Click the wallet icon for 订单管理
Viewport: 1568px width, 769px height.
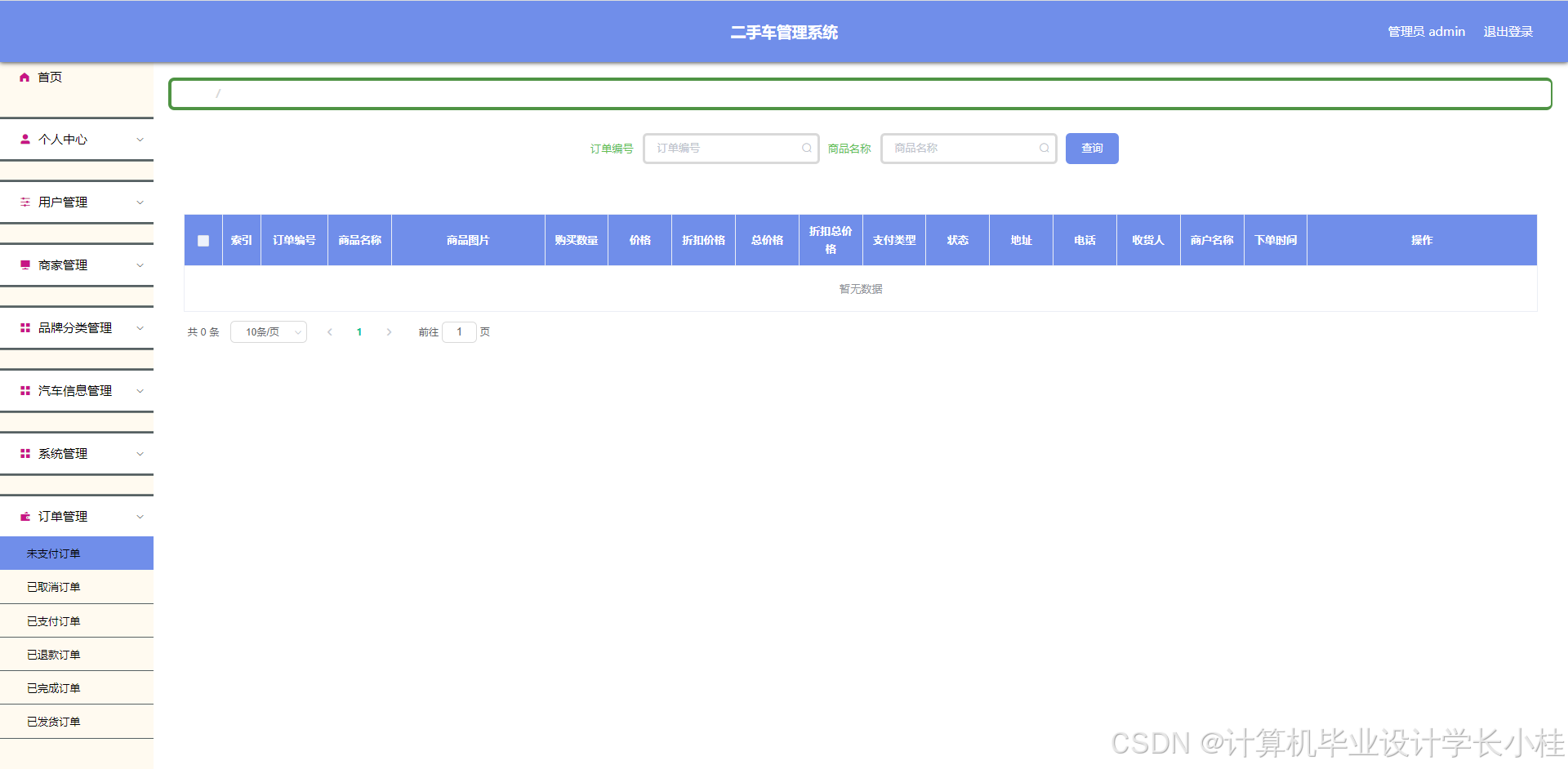click(25, 517)
